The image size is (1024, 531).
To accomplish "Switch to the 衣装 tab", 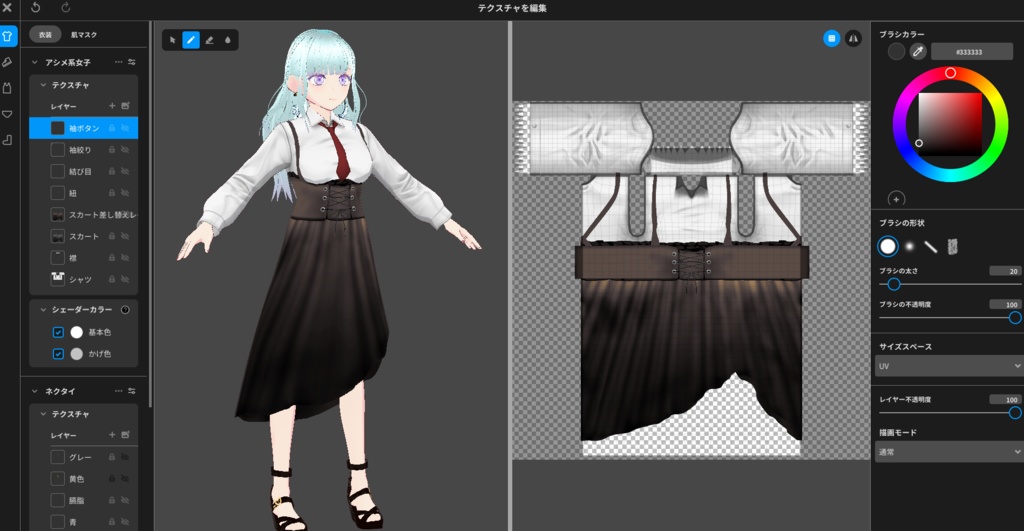I will (x=45, y=35).
